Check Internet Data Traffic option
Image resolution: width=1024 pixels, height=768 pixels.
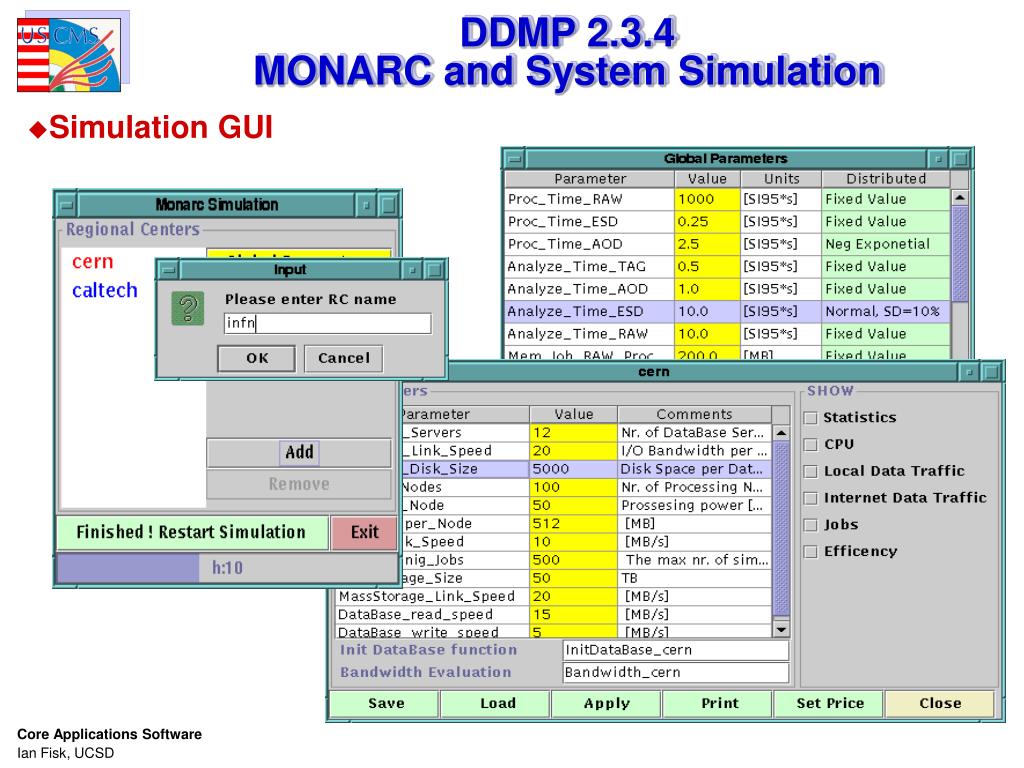[x=810, y=498]
